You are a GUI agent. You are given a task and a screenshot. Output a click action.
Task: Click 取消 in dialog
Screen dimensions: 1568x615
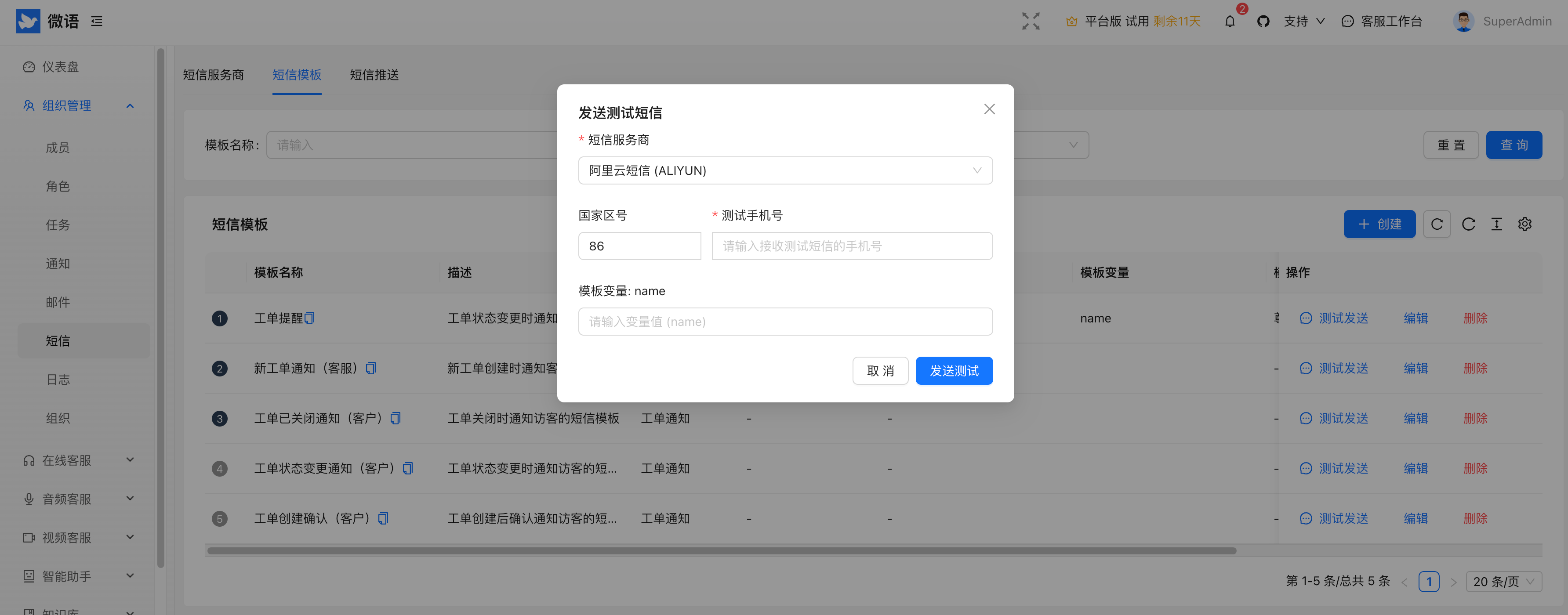pyautogui.click(x=880, y=370)
